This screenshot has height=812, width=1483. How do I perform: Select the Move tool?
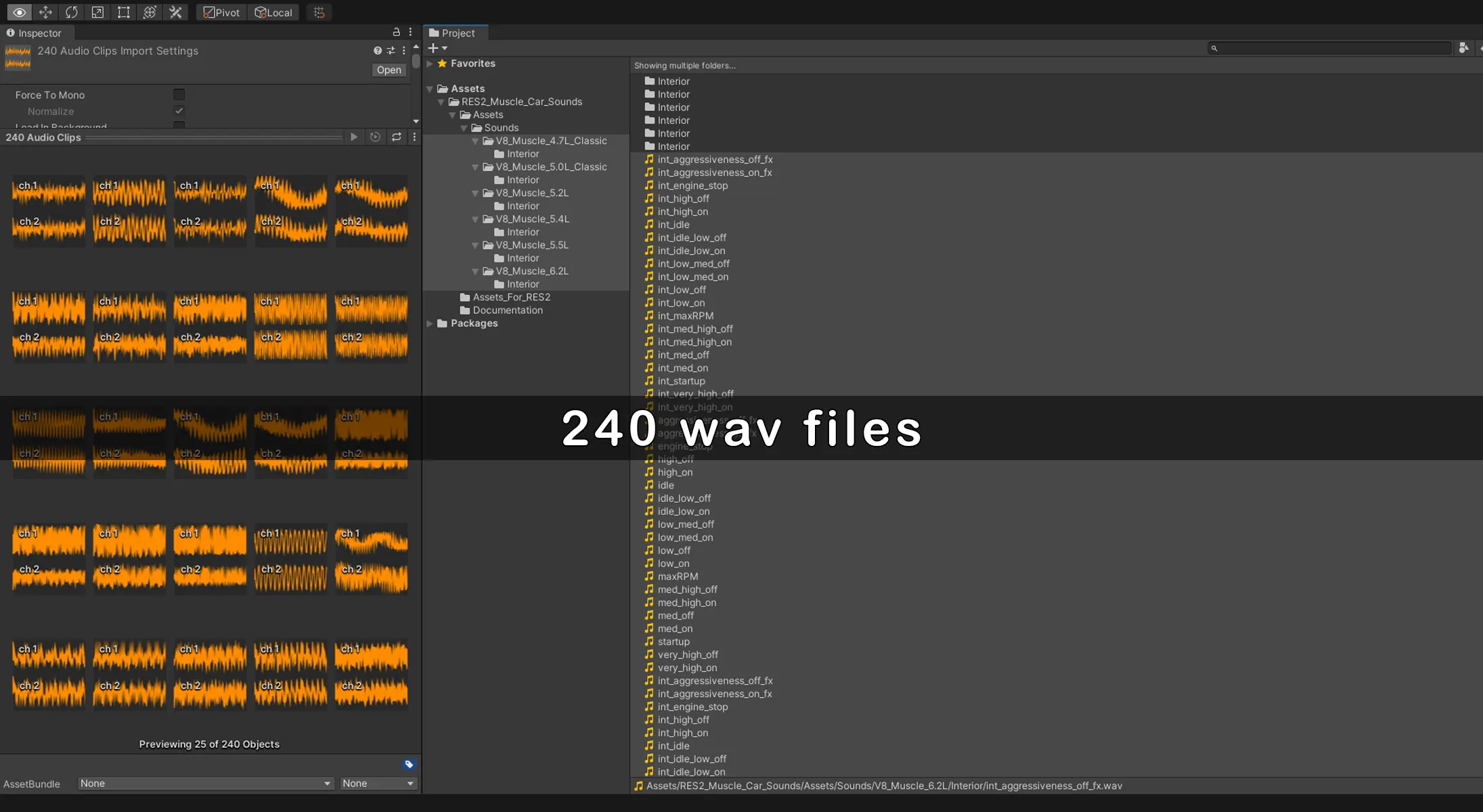45,12
